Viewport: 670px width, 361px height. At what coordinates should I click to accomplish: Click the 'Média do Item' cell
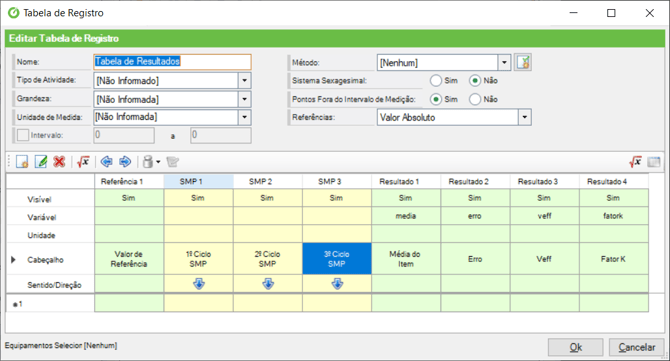(x=406, y=259)
